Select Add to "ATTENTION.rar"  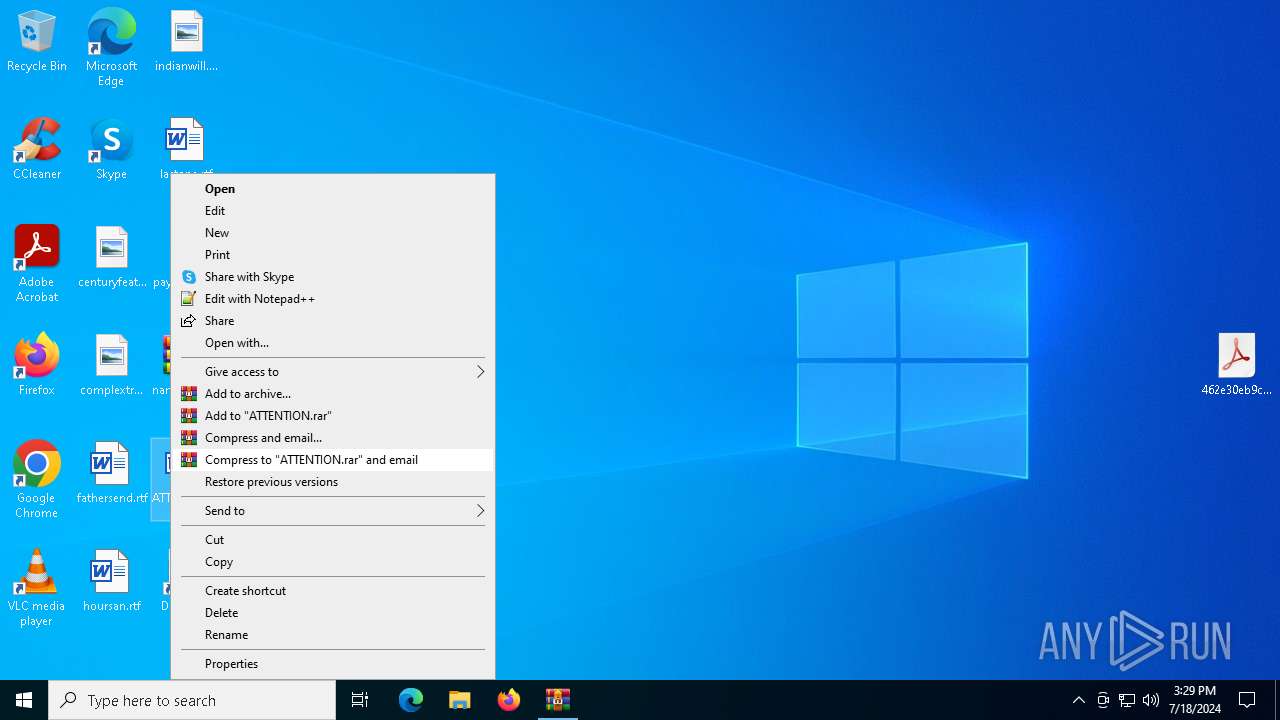tap(333, 416)
